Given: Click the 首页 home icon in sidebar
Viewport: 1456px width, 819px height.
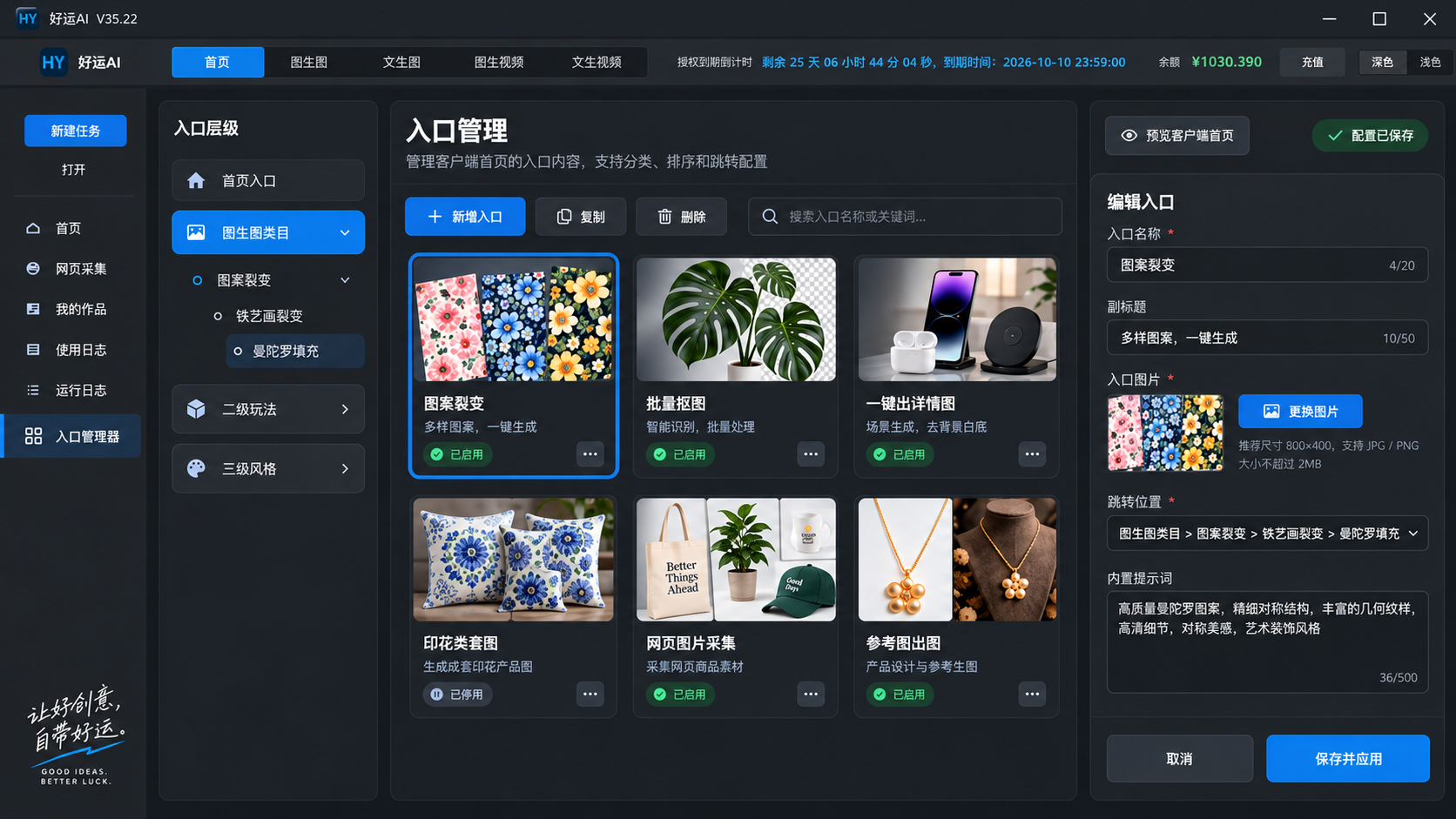Looking at the screenshot, I should coord(33,228).
